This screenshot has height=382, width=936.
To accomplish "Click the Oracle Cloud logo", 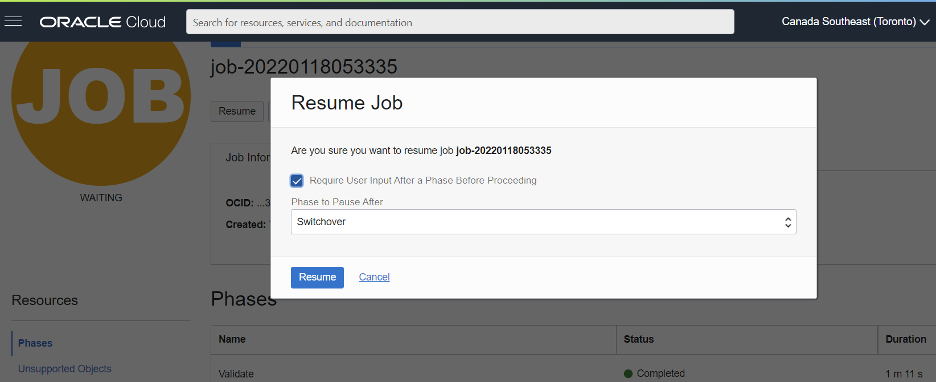I will [103, 22].
